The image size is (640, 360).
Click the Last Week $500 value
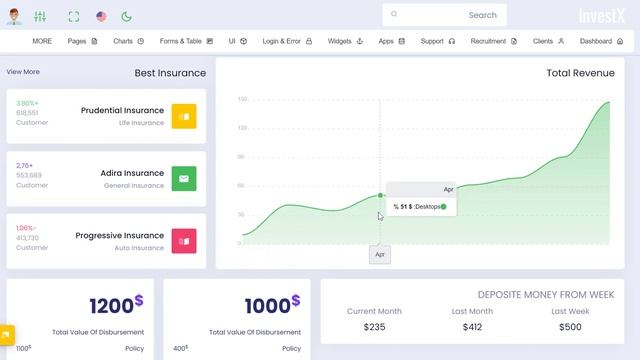click(x=570, y=327)
